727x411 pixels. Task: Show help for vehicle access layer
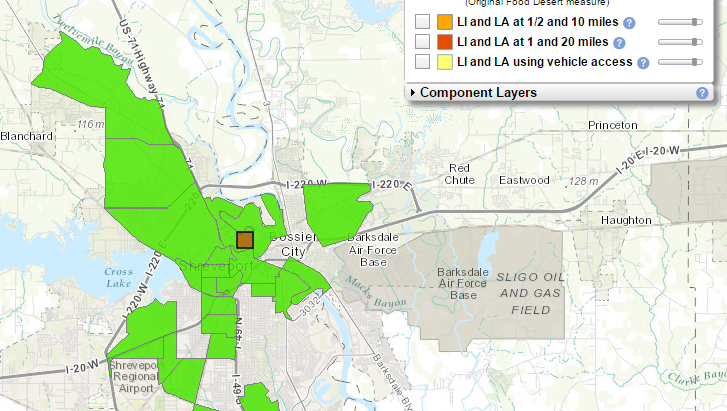(643, 63)
